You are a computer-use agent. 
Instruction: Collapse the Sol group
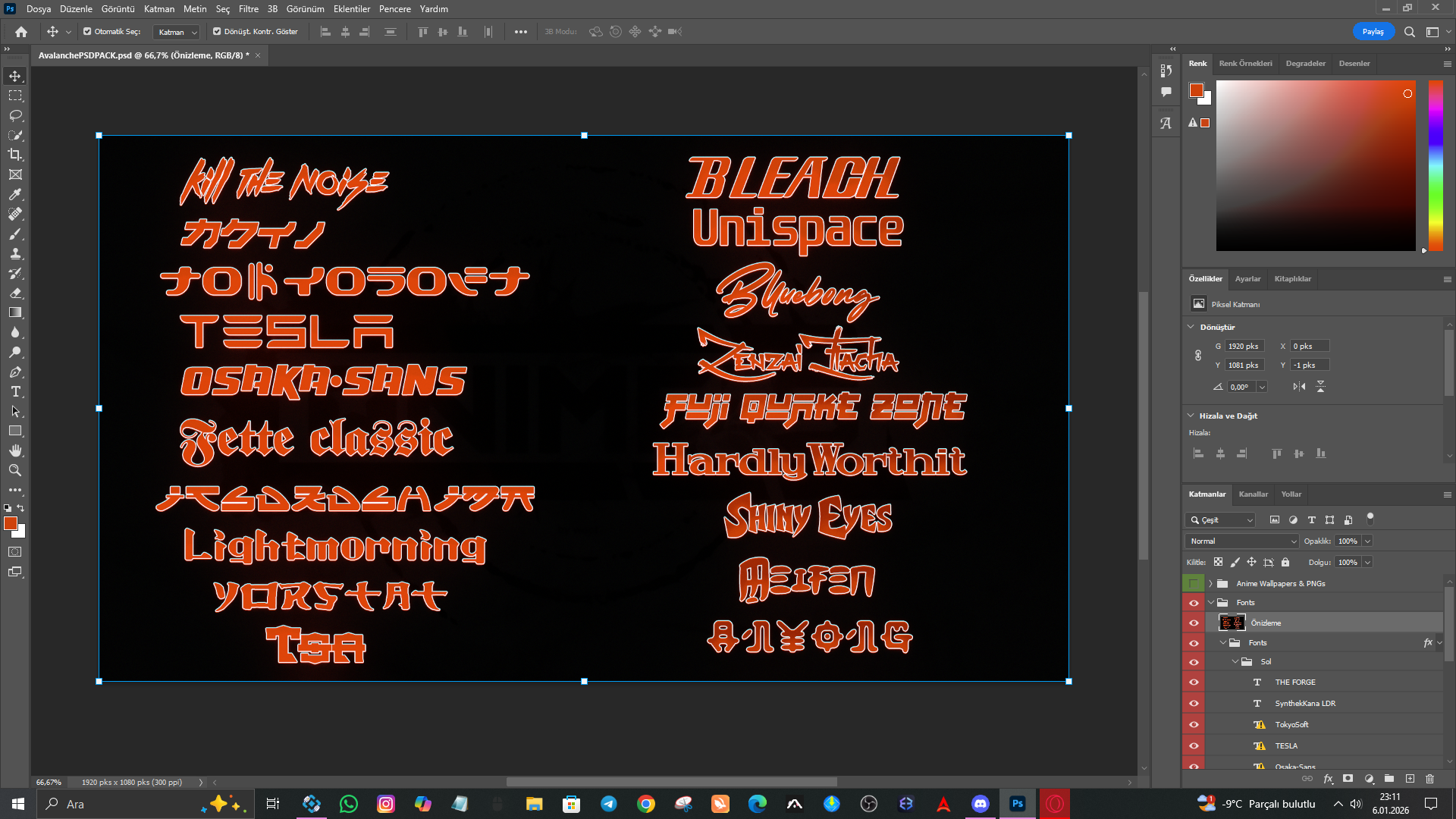[1235, 662]
